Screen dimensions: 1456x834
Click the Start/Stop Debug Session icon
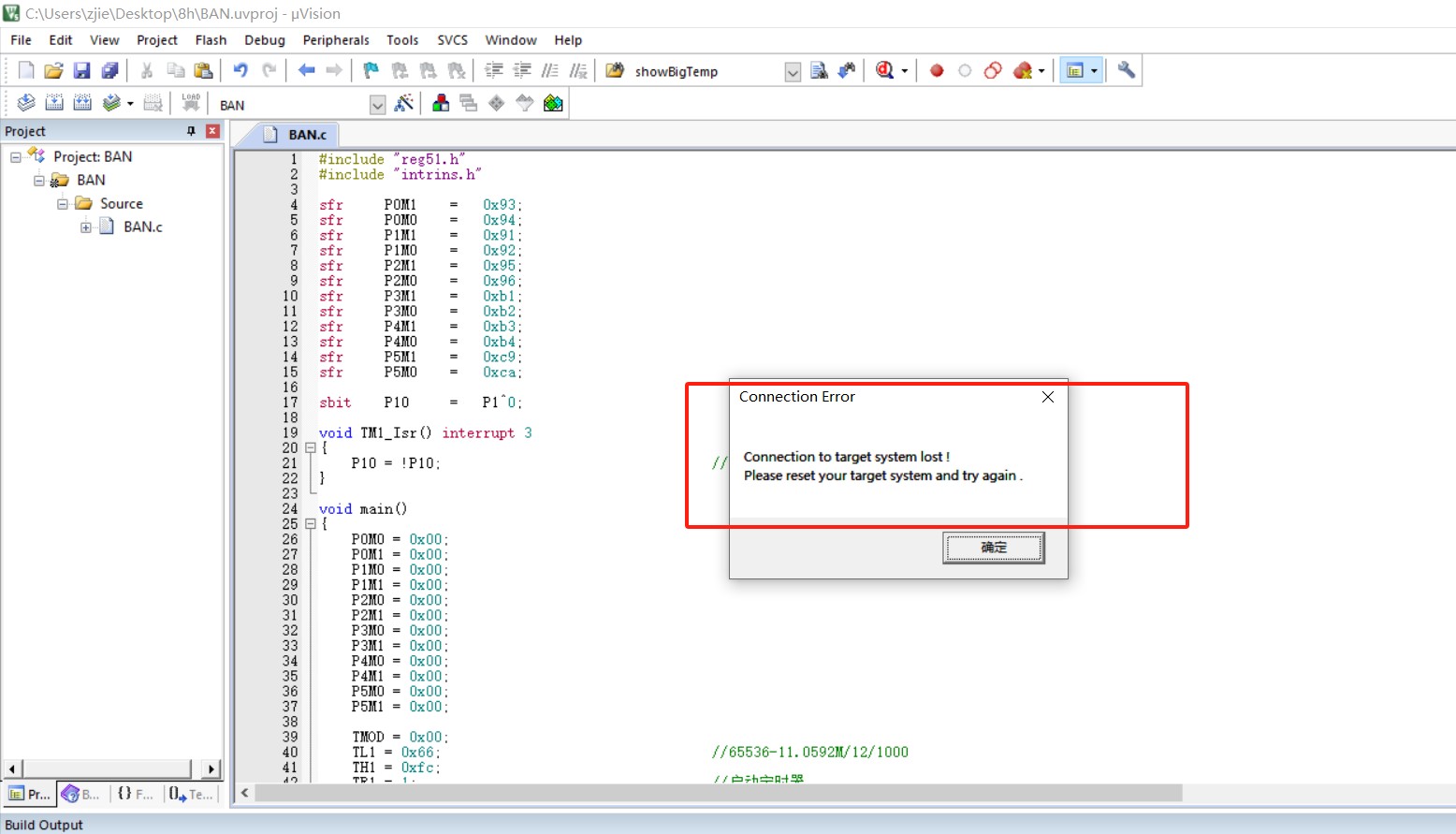[x=885, y=70]
